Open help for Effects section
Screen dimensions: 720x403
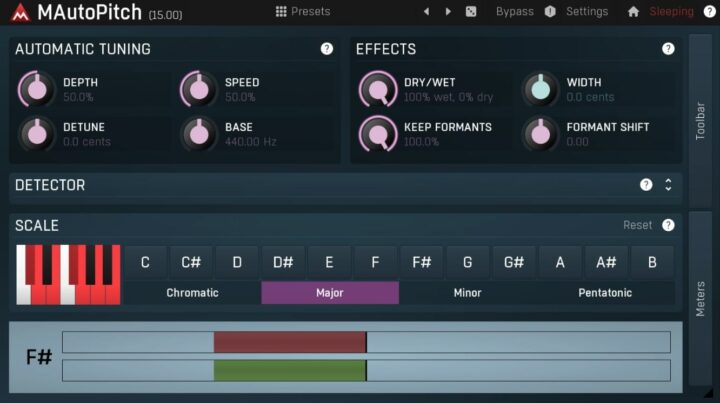668,49
